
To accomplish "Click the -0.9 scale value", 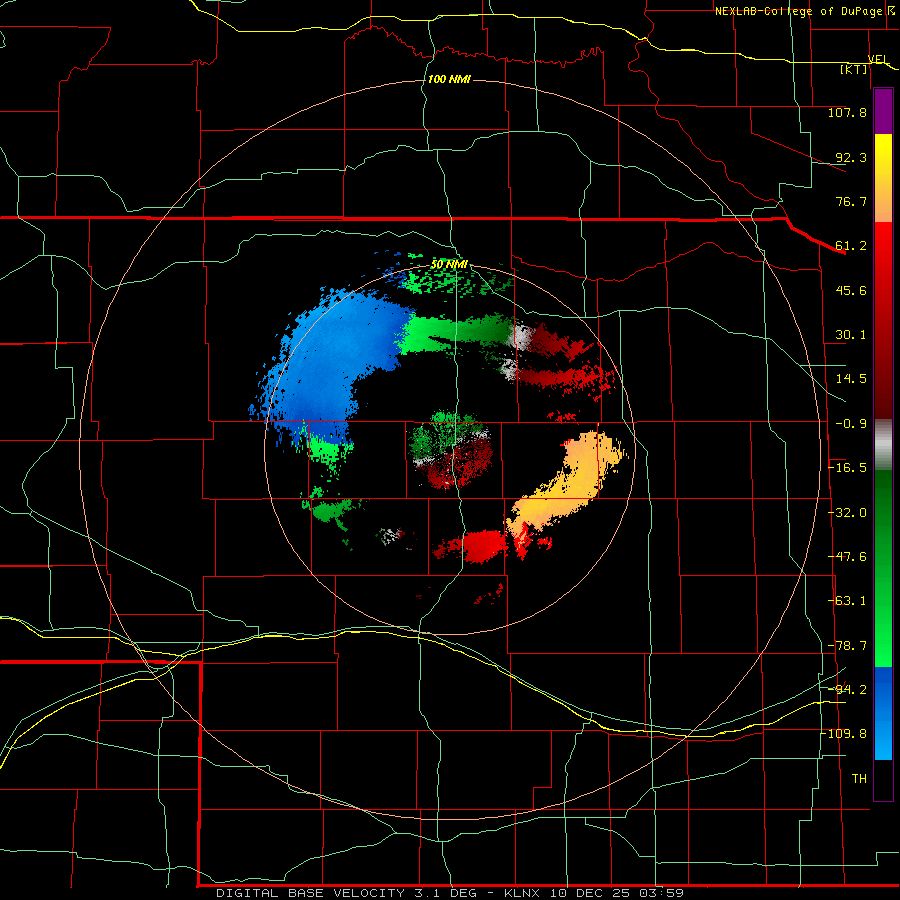I will (851, 424).
